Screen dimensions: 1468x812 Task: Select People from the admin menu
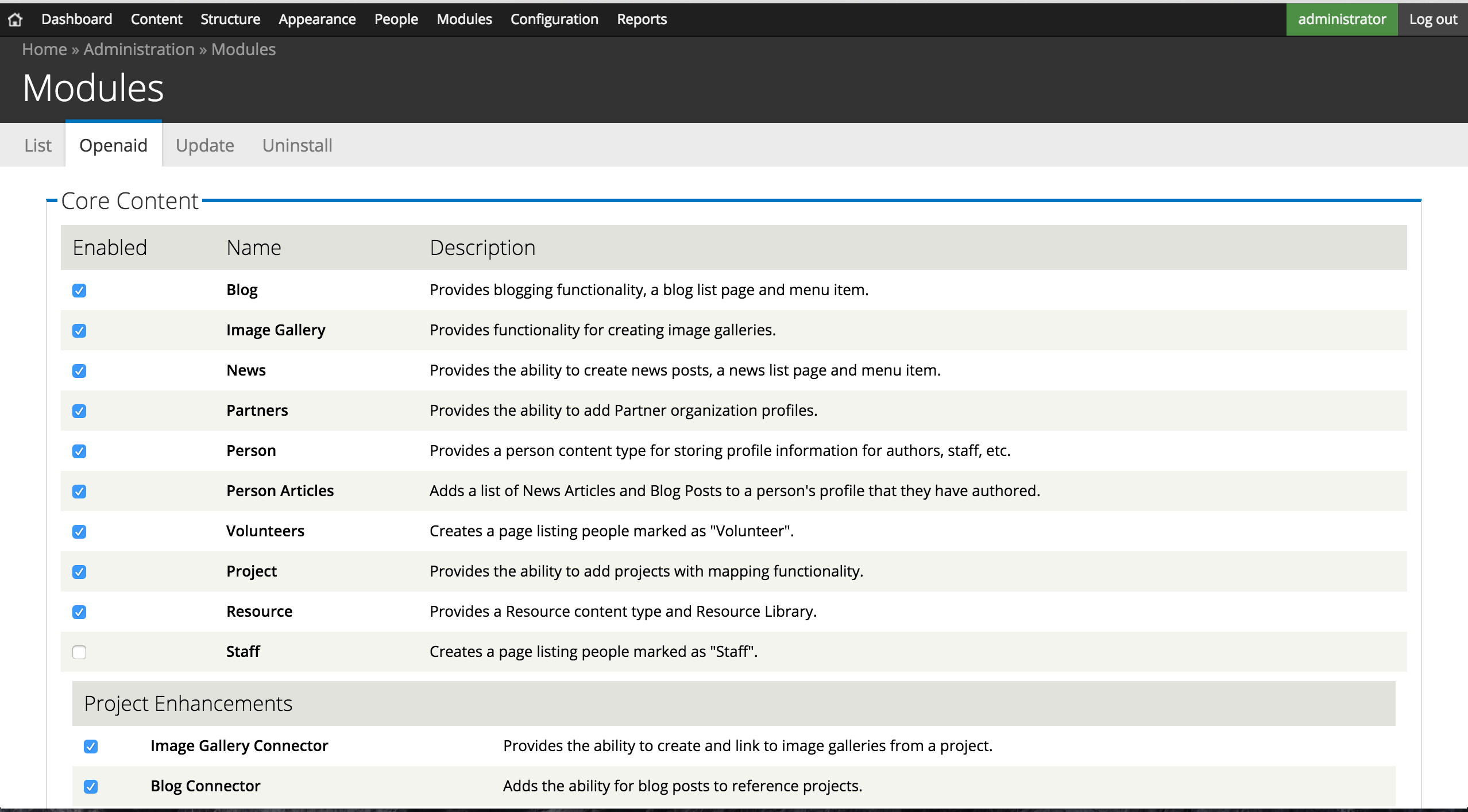coord(396,19)
